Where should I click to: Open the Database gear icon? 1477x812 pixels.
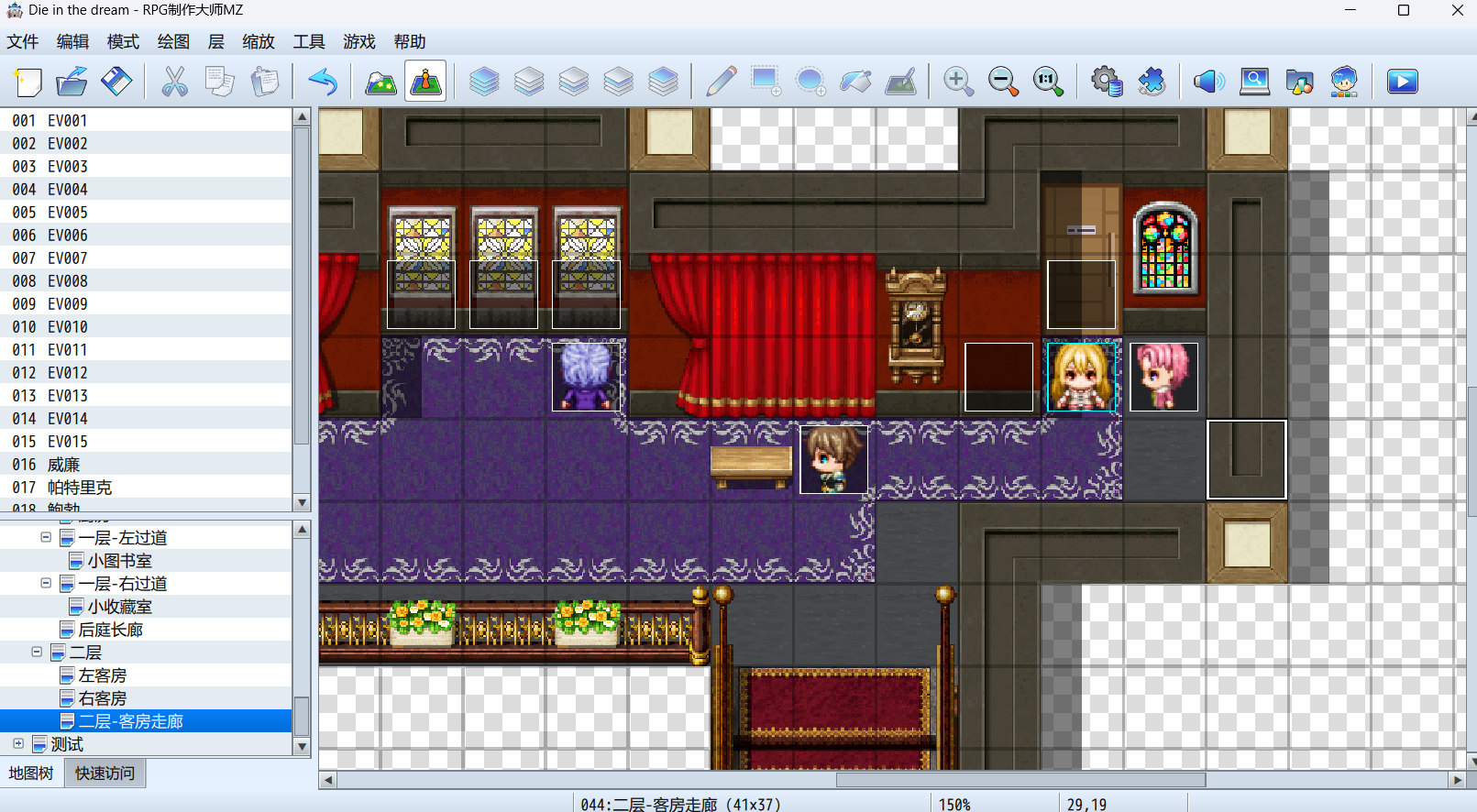point(1107,82)
